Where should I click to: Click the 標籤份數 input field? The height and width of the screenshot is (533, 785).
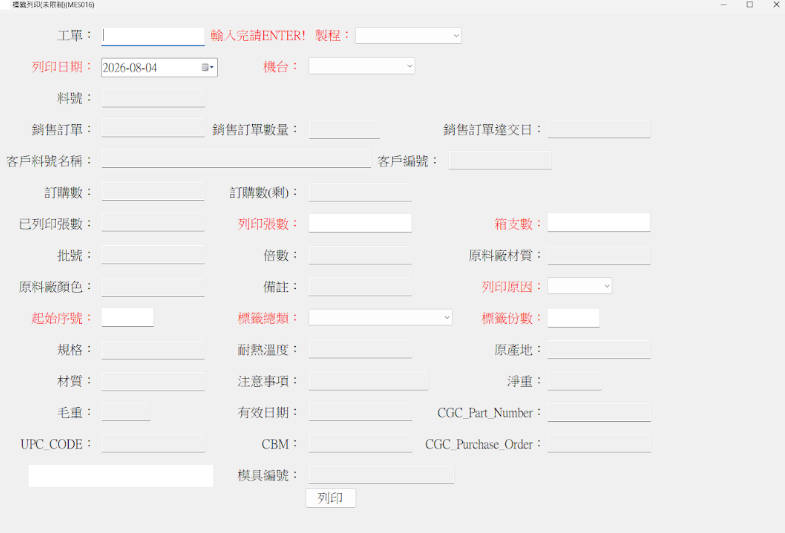point(573,318)
